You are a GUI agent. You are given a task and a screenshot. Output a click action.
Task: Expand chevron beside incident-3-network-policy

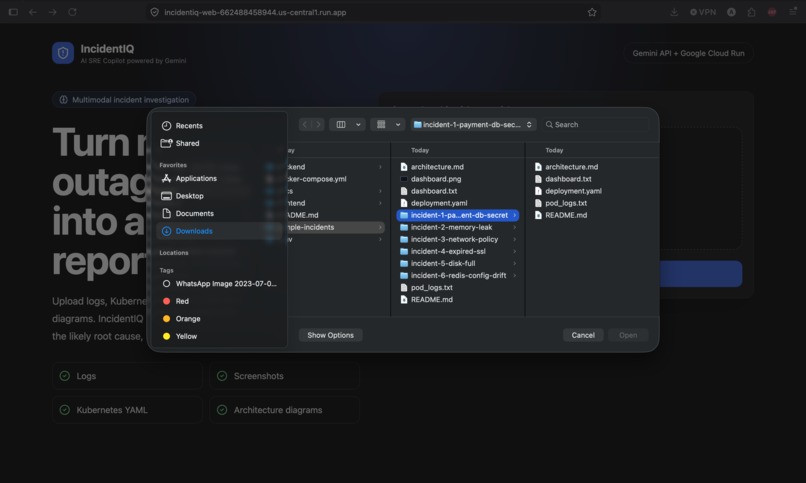(x=515, y=239)
